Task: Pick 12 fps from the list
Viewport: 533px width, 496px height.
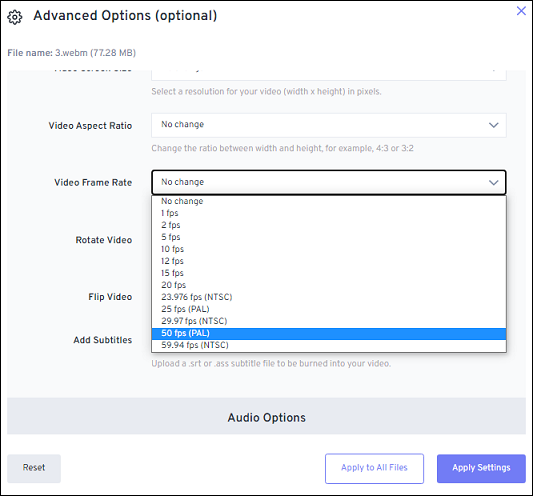Action: pos(329,261)
